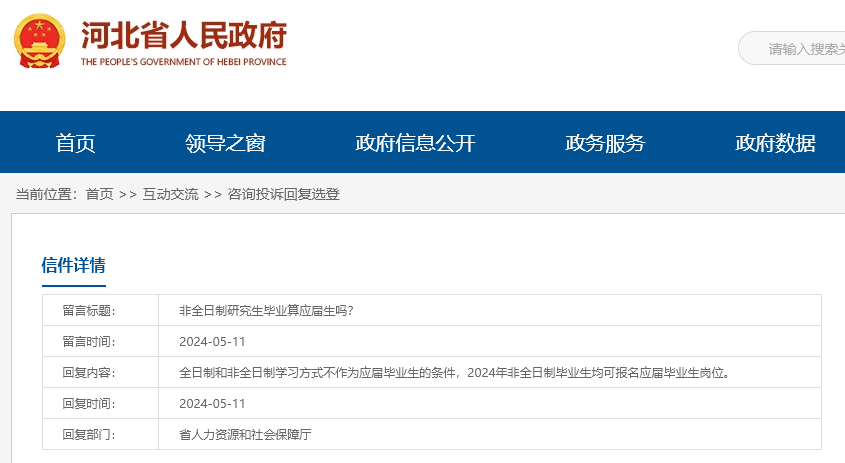Click the 咨询投诉回复选登 breadcrumb link
Screen dimensions: 845x463
283,194
